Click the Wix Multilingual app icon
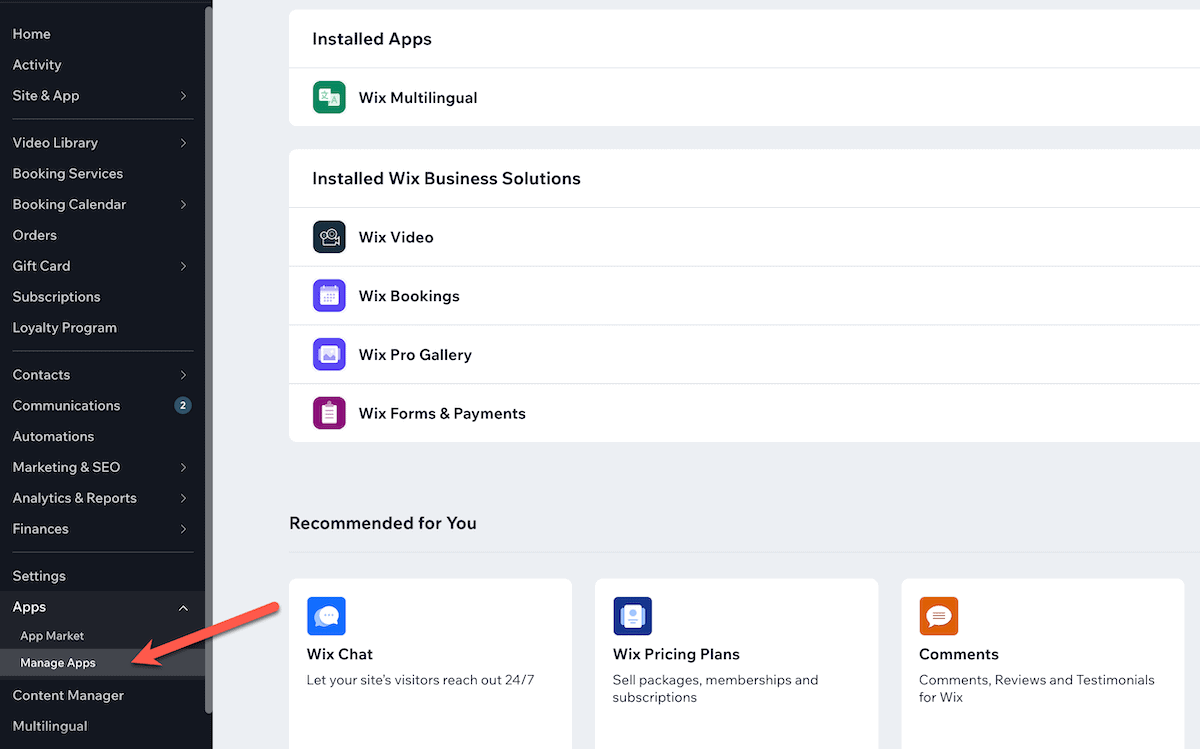Image resolution: width=1200 pixels, height=749 pixels. click(x=329, y=97)
